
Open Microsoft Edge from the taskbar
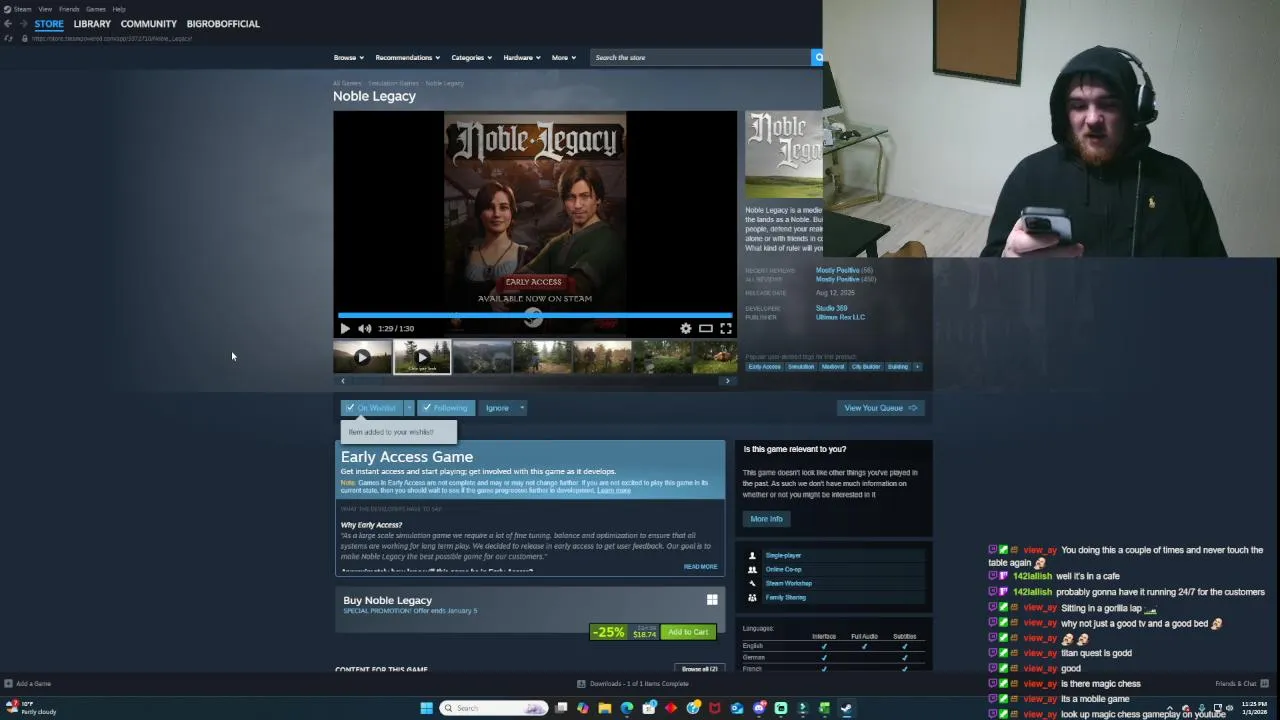(x=627, y=708)
